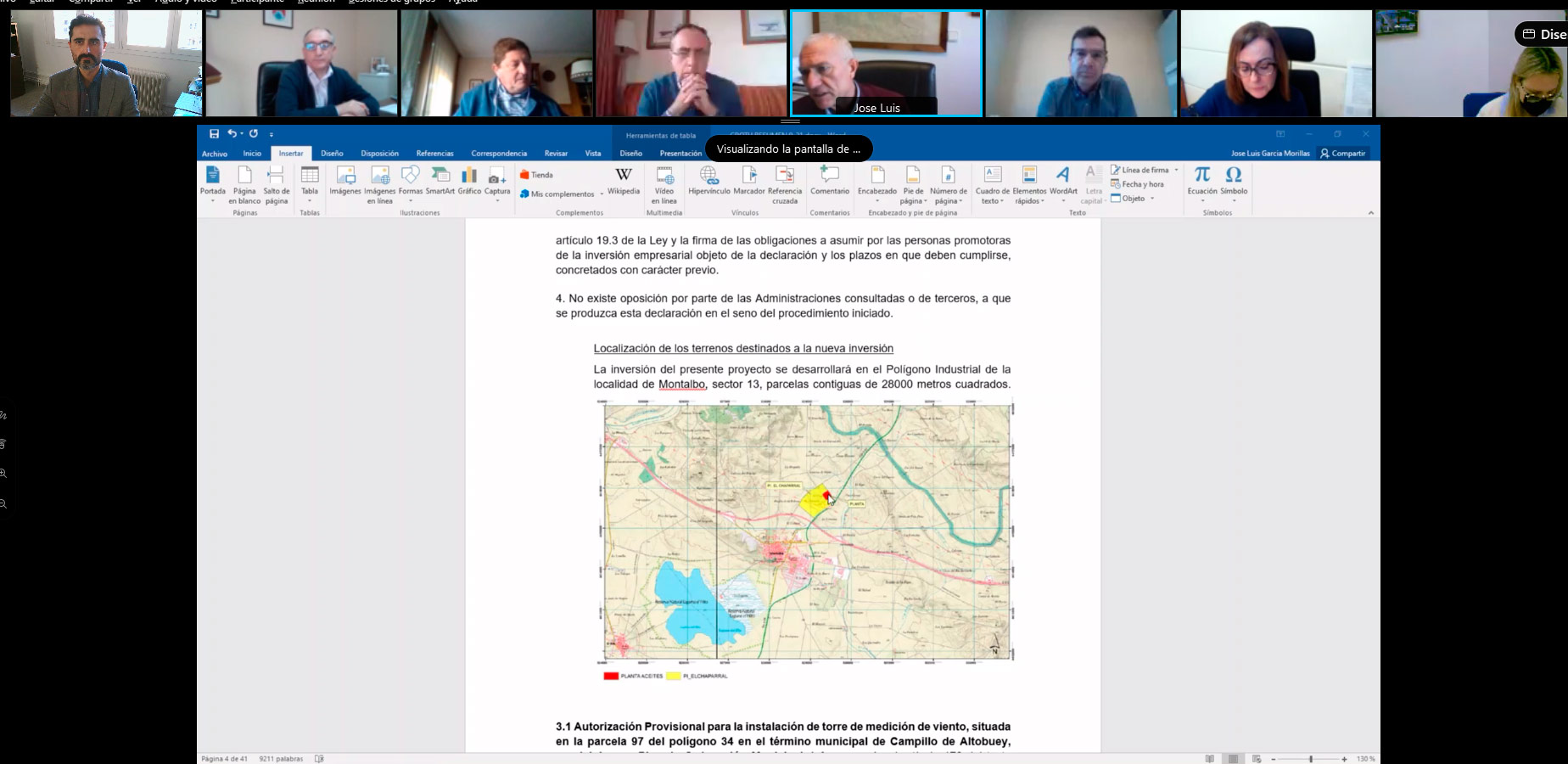Image resolution: width=1568 pixels, height=764 pixels.
Task: Open the Tienda add-ins store
Action: 536,175
